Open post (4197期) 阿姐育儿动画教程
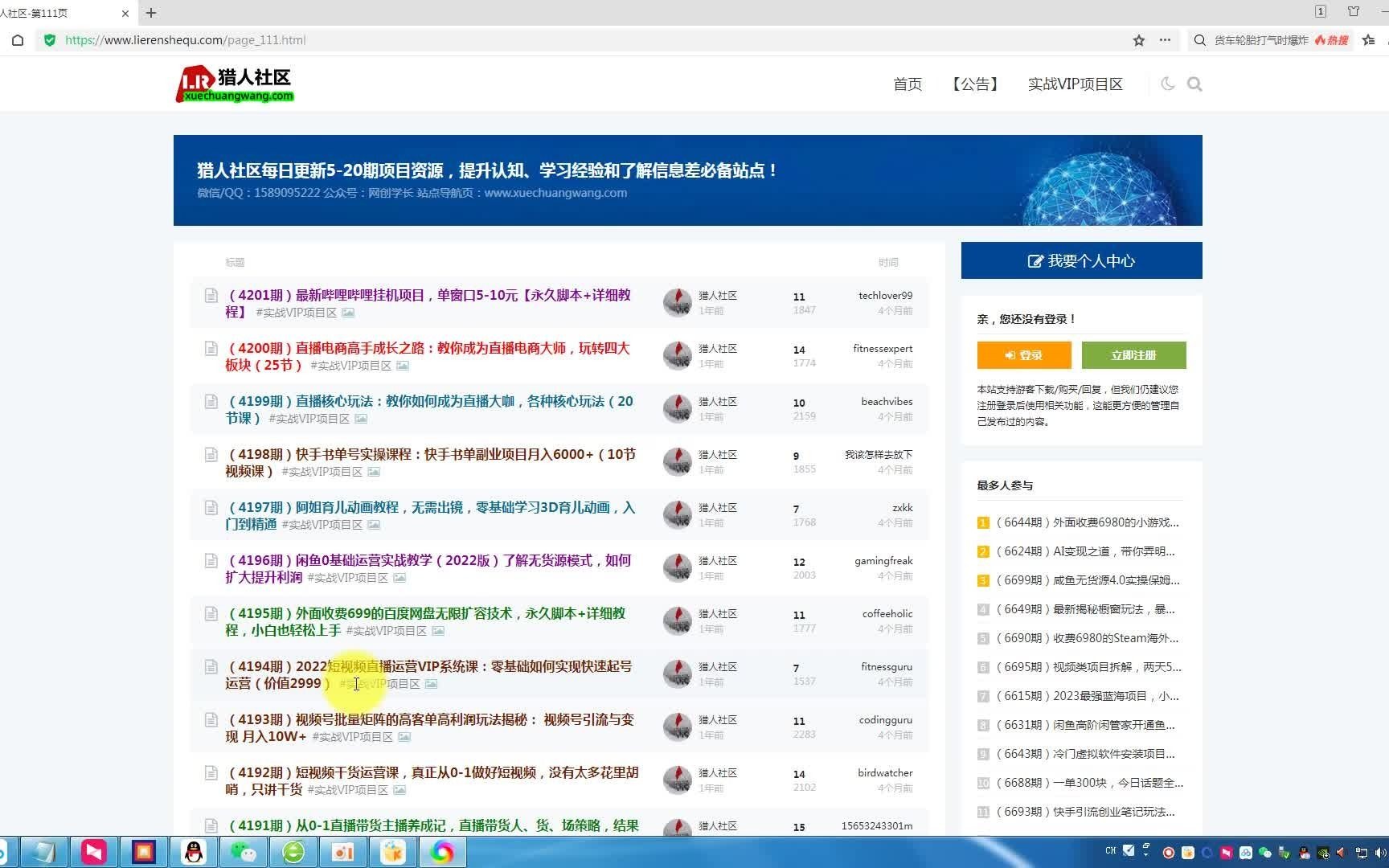Image resolution: width=1389 pixels, height=868 pixels. pos(431,515)
